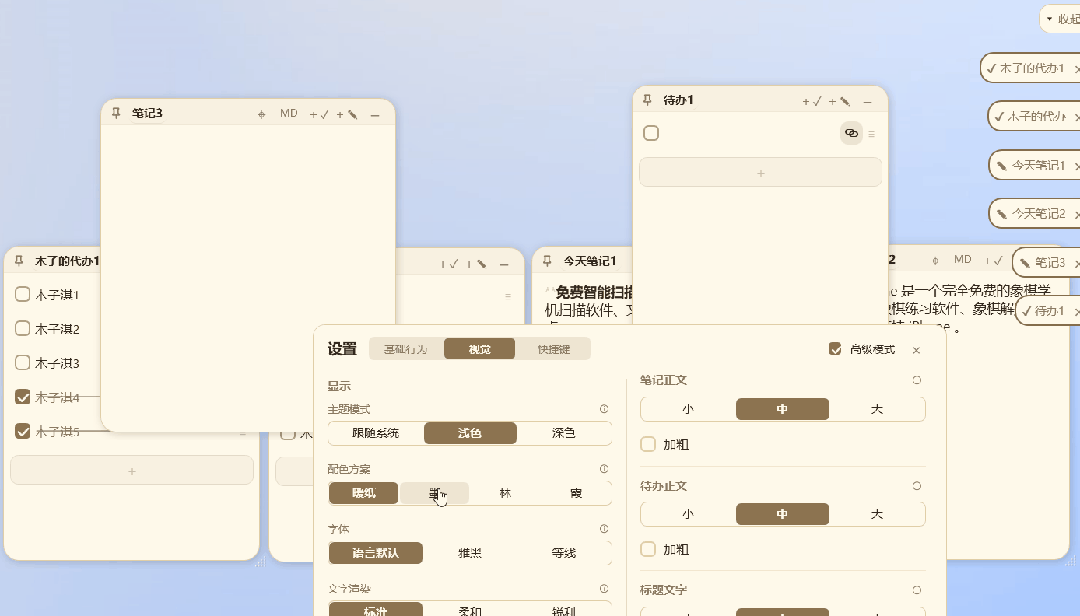Click info icon beside 文字渲染

pyautogui.click(x=604, y=588)
